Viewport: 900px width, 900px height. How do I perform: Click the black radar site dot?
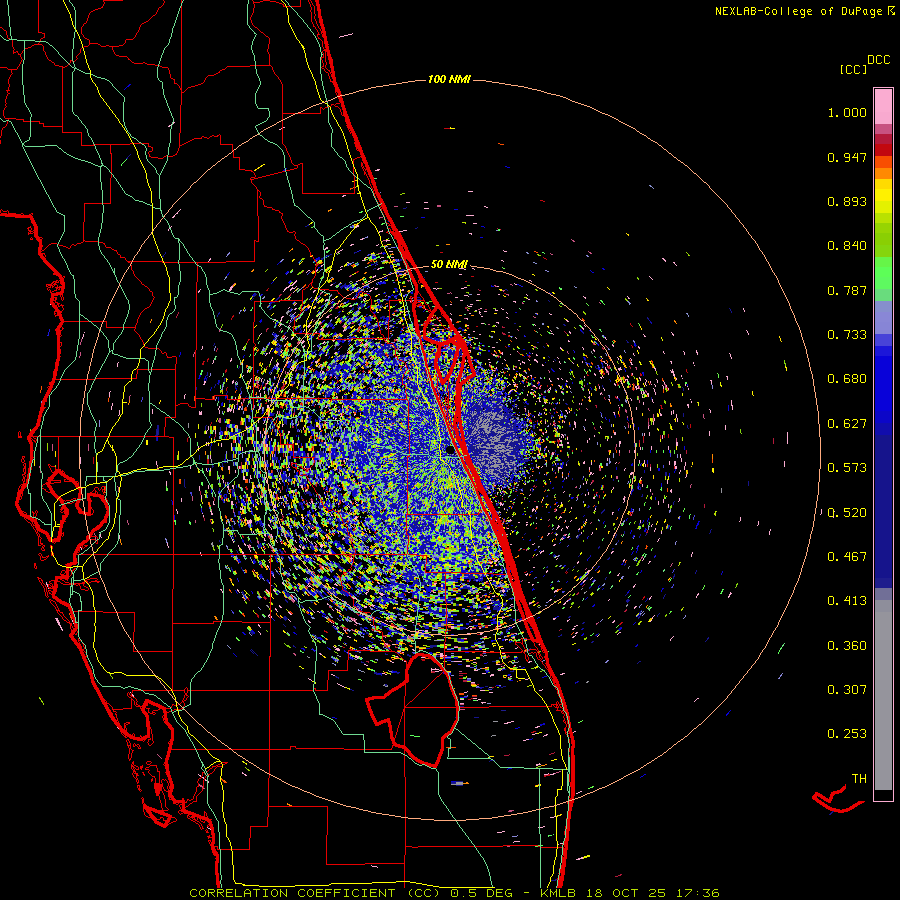click(x=450, y=451)
